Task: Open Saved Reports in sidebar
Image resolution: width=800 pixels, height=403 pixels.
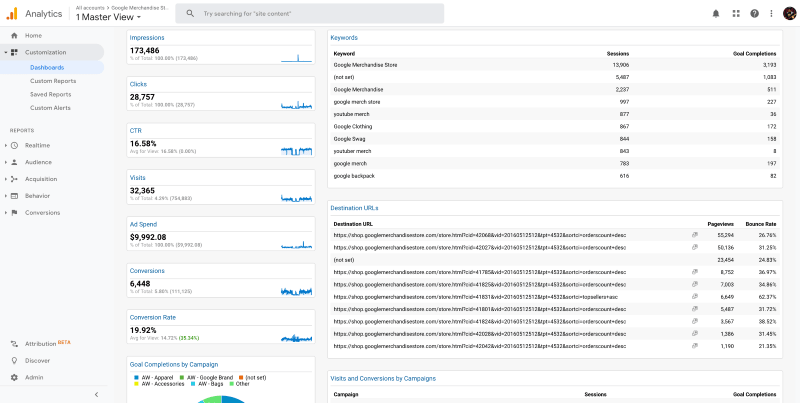Action: point(51,94)
